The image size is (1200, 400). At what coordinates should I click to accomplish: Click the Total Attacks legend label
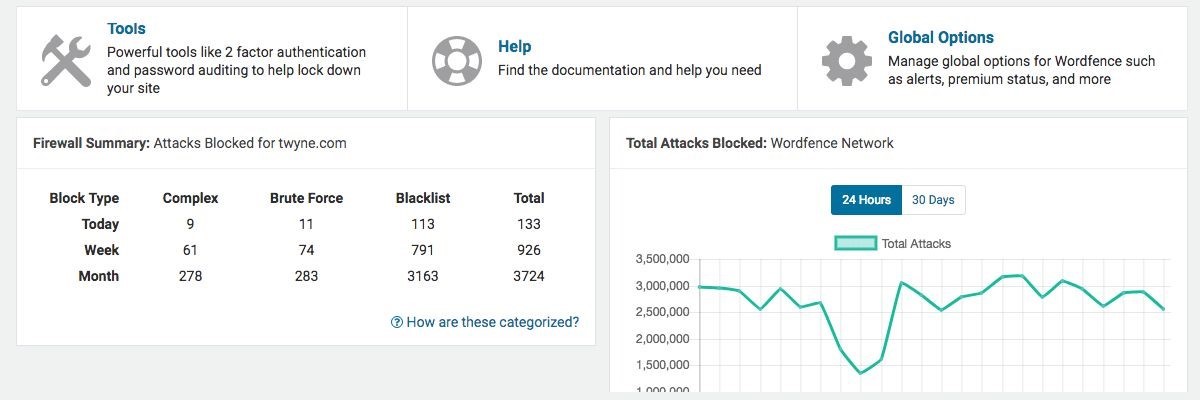(x=916, y=243)
